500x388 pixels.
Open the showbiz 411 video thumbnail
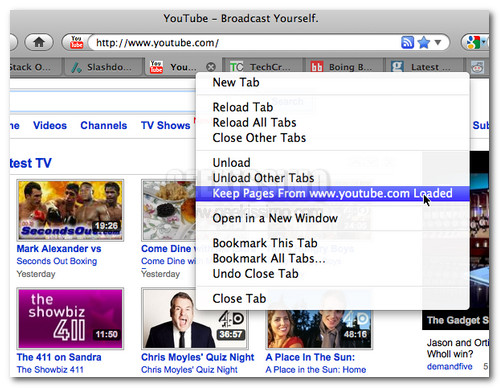[70, 319]
